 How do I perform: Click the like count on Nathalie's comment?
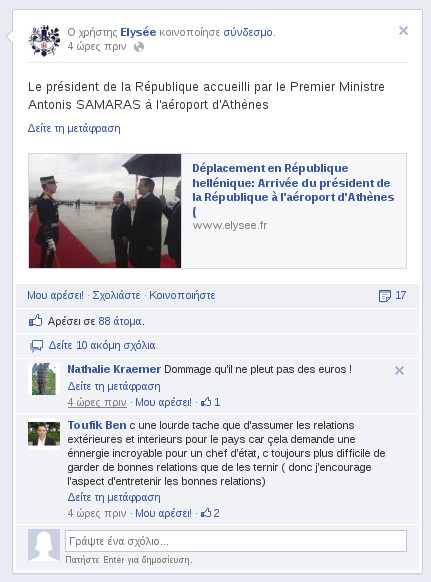pyautogui.click(x=210, y=402)
